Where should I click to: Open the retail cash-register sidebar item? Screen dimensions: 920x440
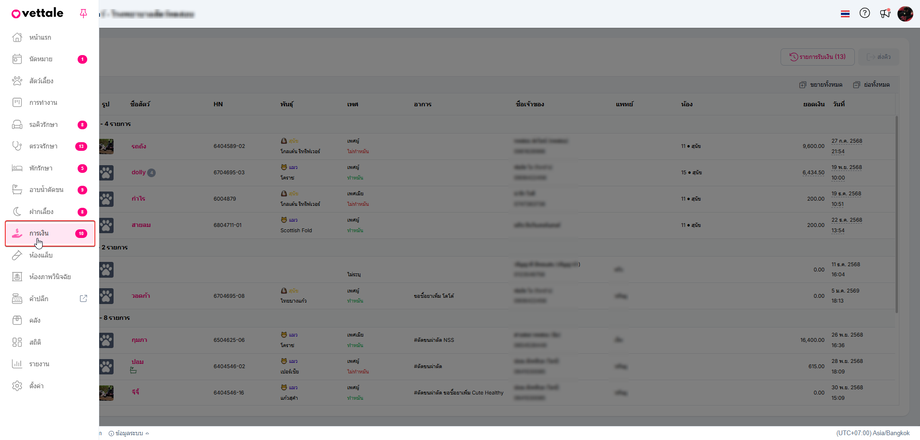click(x=49, y=299)
